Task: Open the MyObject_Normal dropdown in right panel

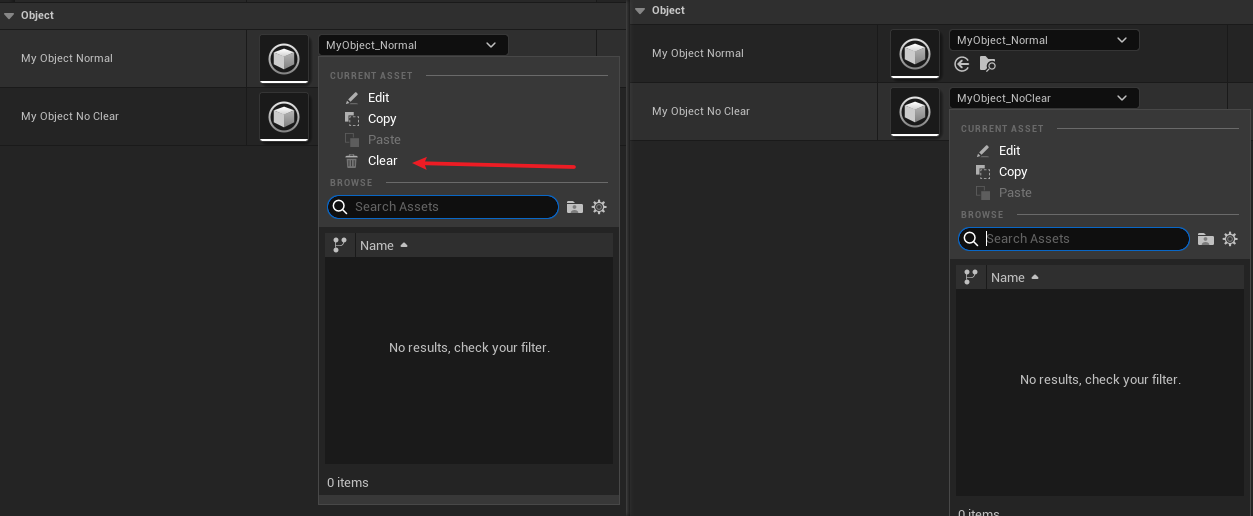Action: pos(1043,40)
